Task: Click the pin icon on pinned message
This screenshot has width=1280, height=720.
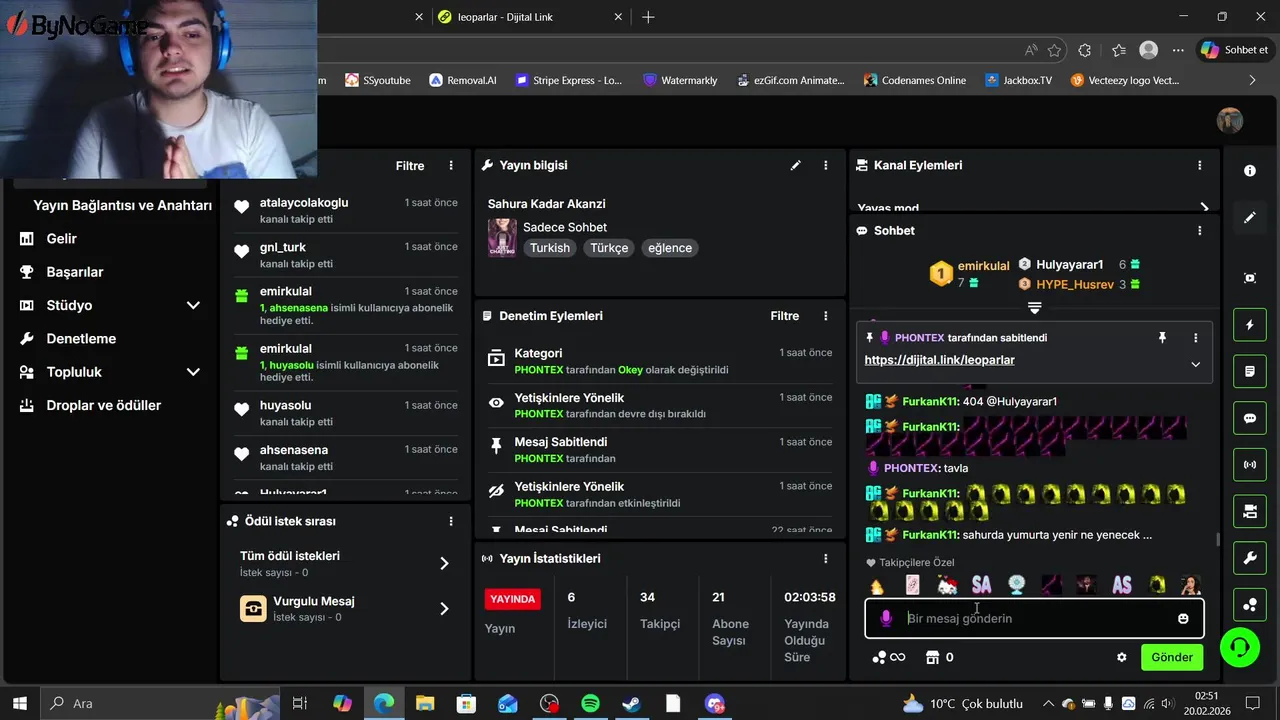Action: tap(1162, 338)
